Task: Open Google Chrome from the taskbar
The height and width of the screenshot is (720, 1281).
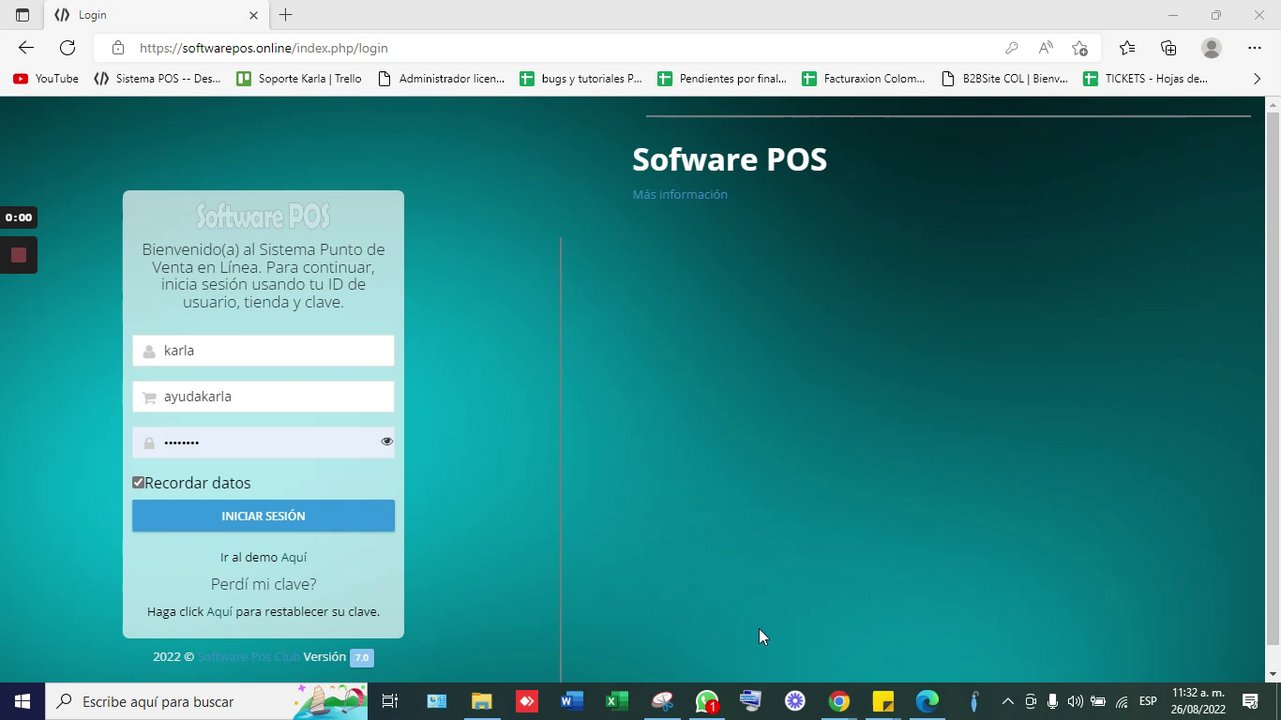Action: point(839,701)
